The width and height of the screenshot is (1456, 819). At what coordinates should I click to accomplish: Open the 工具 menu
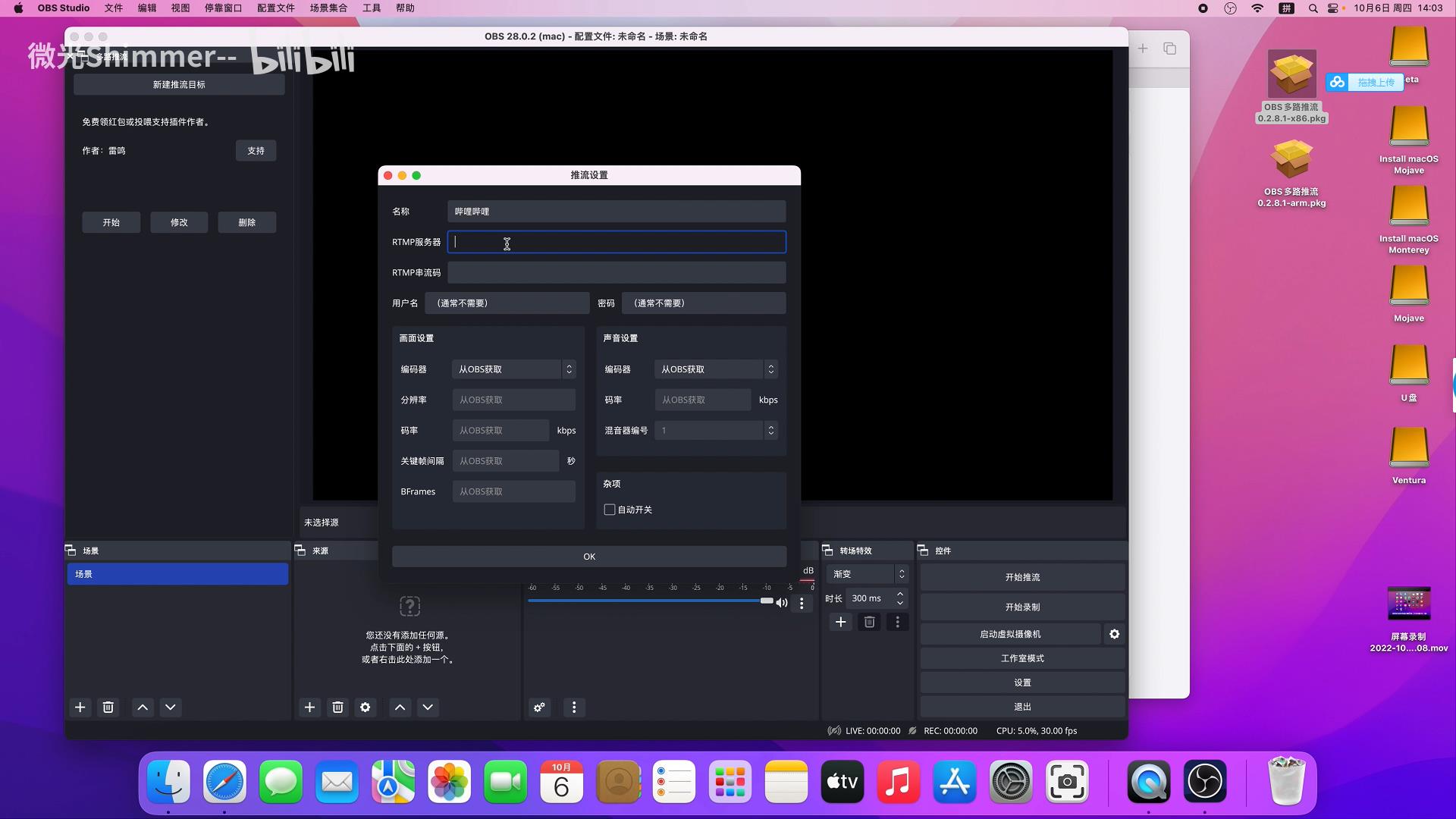pos(372,8)
